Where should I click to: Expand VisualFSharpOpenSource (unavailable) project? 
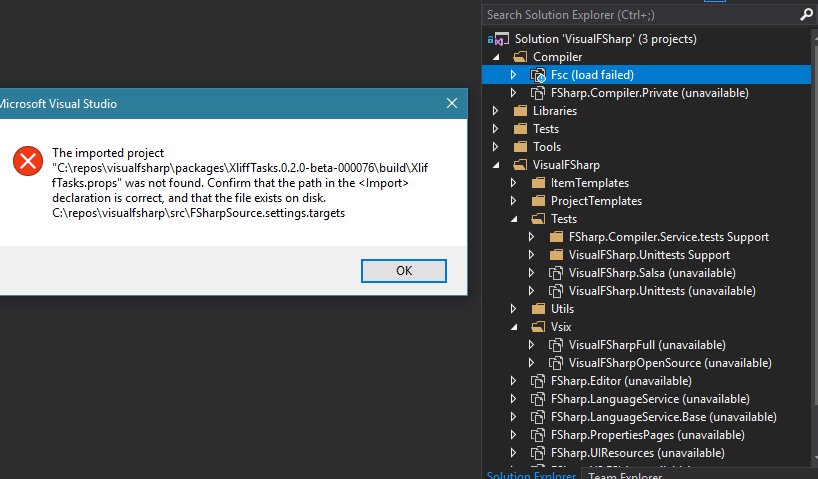point(531,363)
